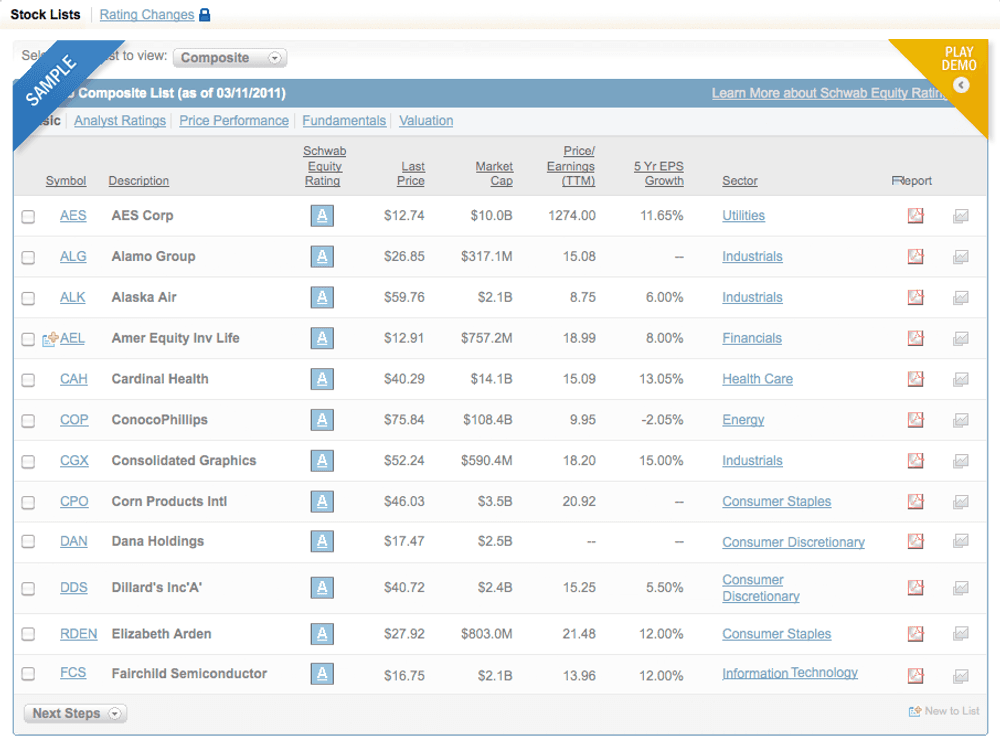Switch to the Valuation tab
1000x736 pixels.
click(426, 121)
